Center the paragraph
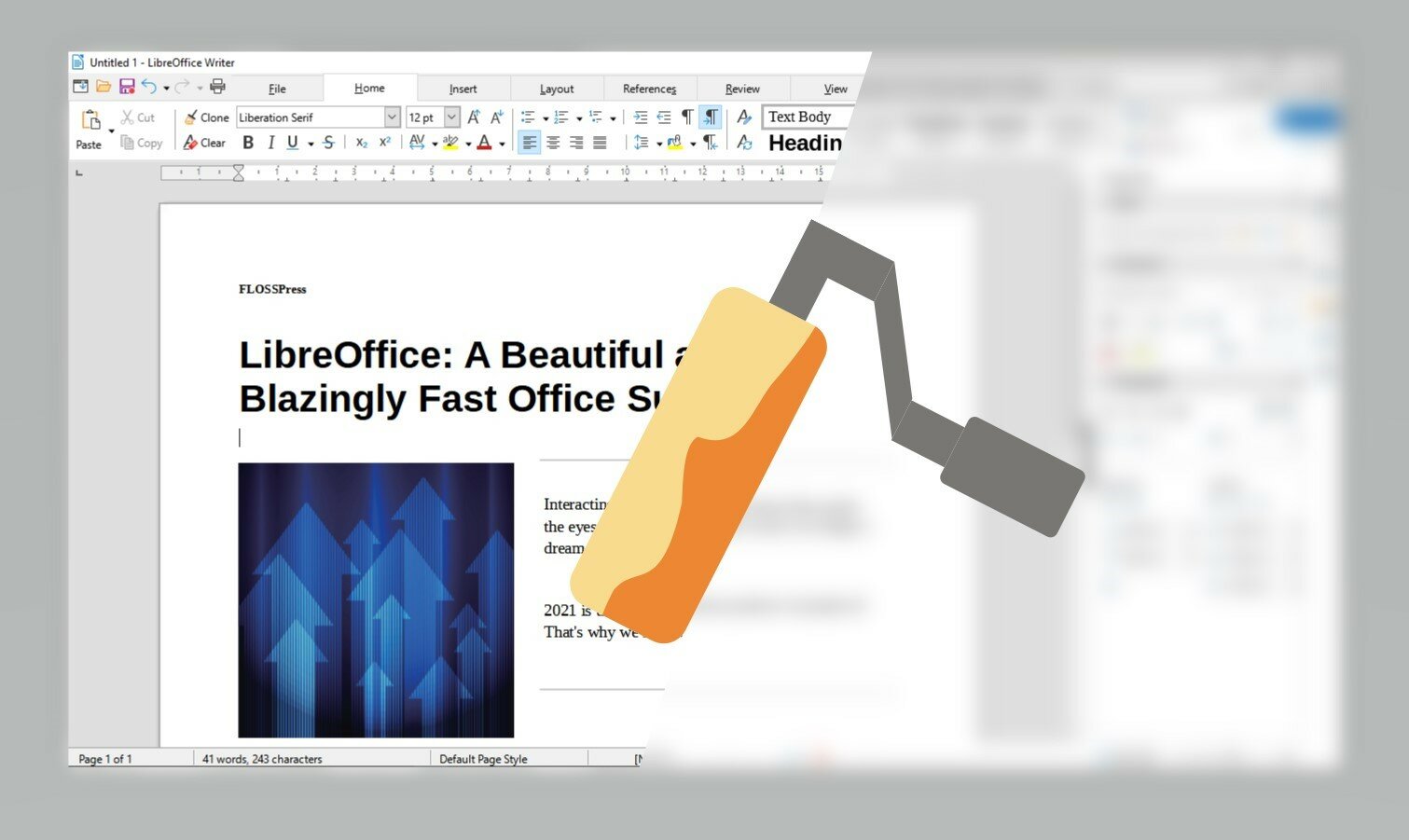The image size is (1409, 840). (x=553, y=143)
